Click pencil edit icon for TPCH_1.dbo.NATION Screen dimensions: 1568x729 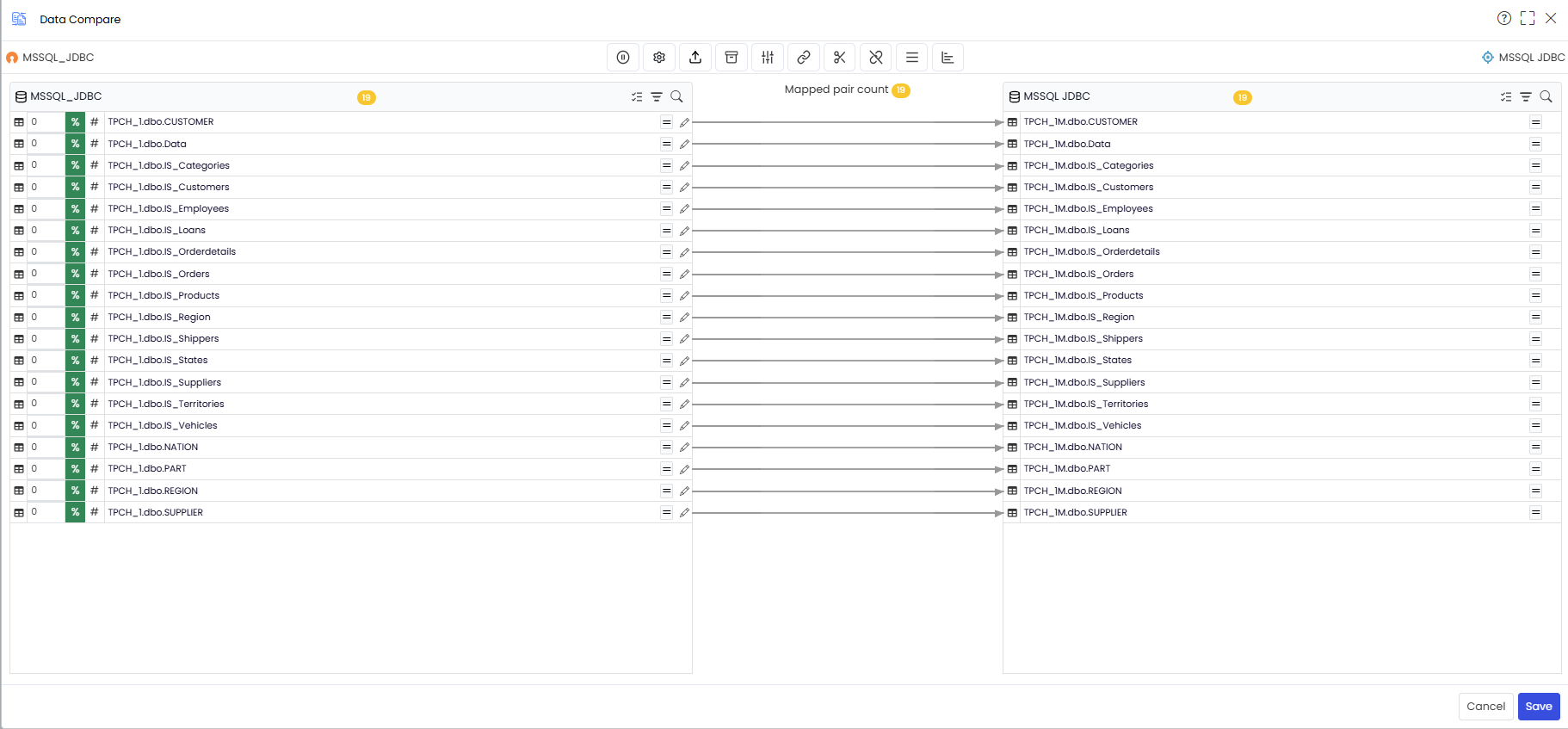click(x=684, y=448)
